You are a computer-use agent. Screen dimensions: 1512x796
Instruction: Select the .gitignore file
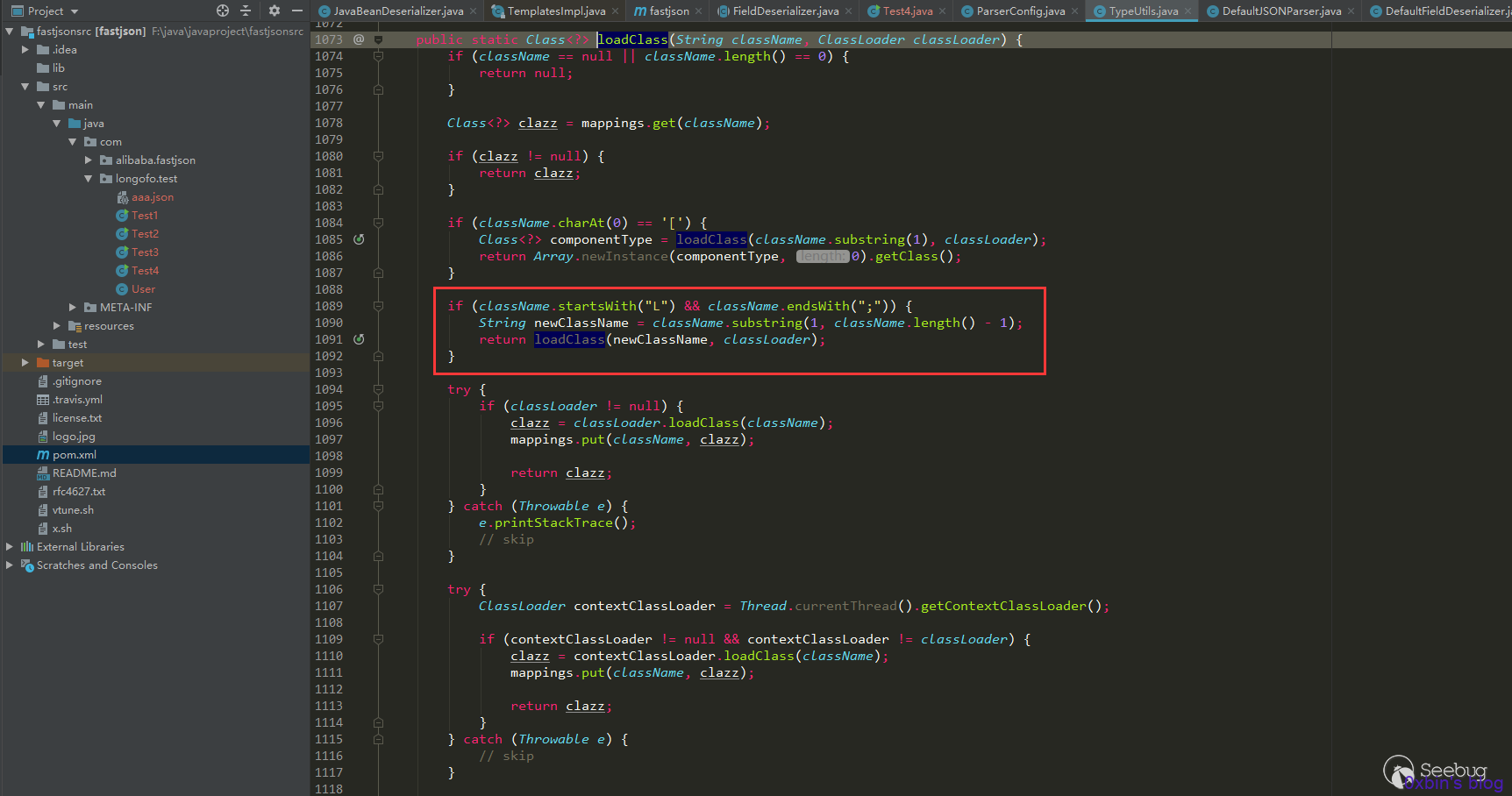pyautogui.click(x=76, y=380)
